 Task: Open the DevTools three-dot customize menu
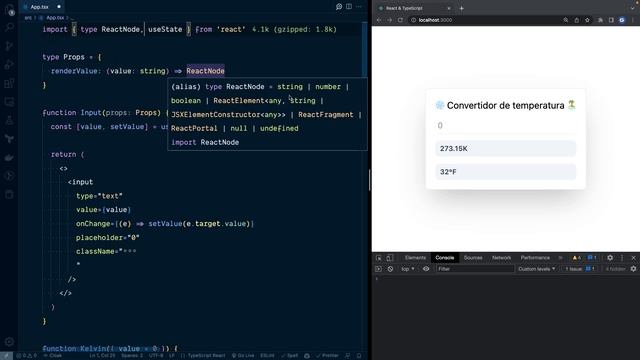(x=622, y=258)
